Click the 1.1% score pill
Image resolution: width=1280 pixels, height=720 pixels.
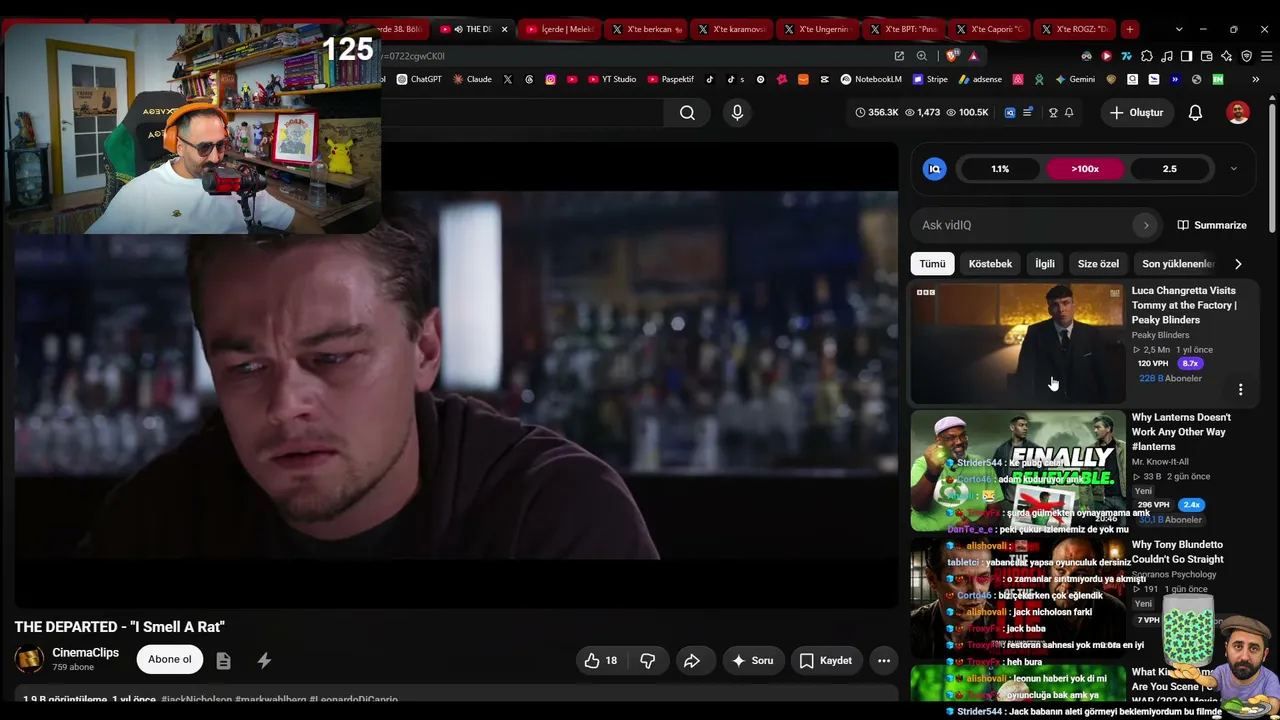(1000, 169)
